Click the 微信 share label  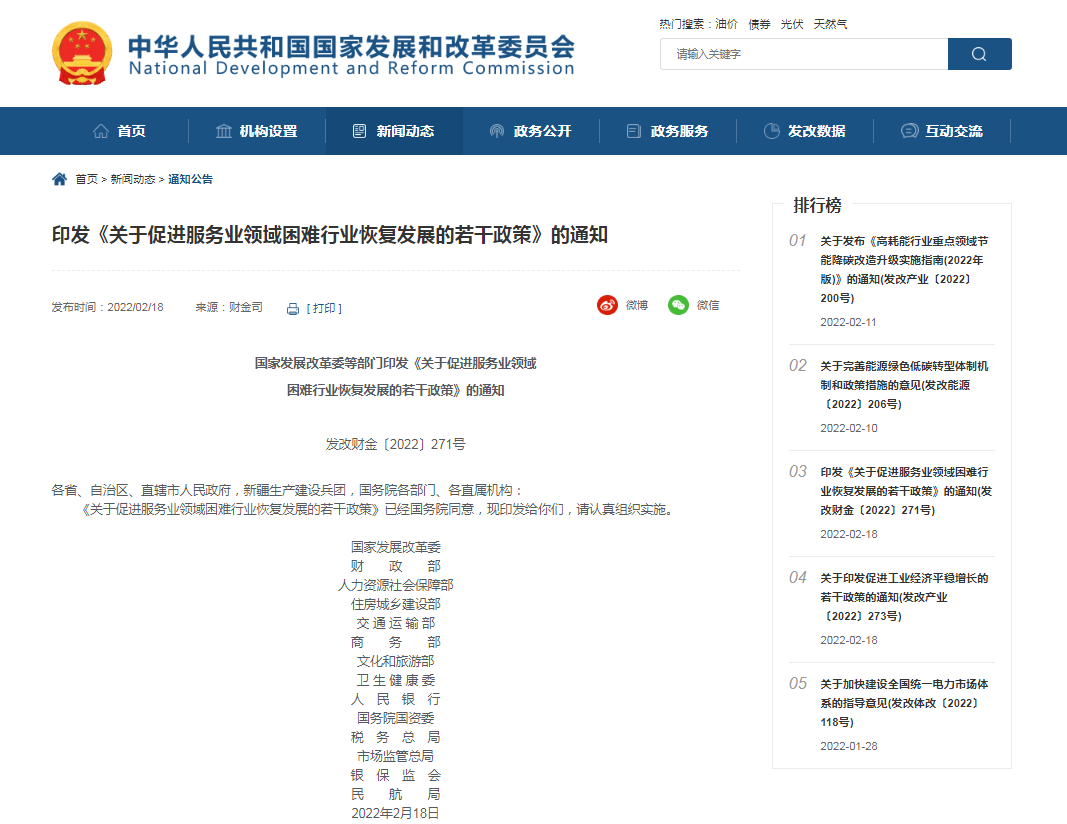click(708, 306)
